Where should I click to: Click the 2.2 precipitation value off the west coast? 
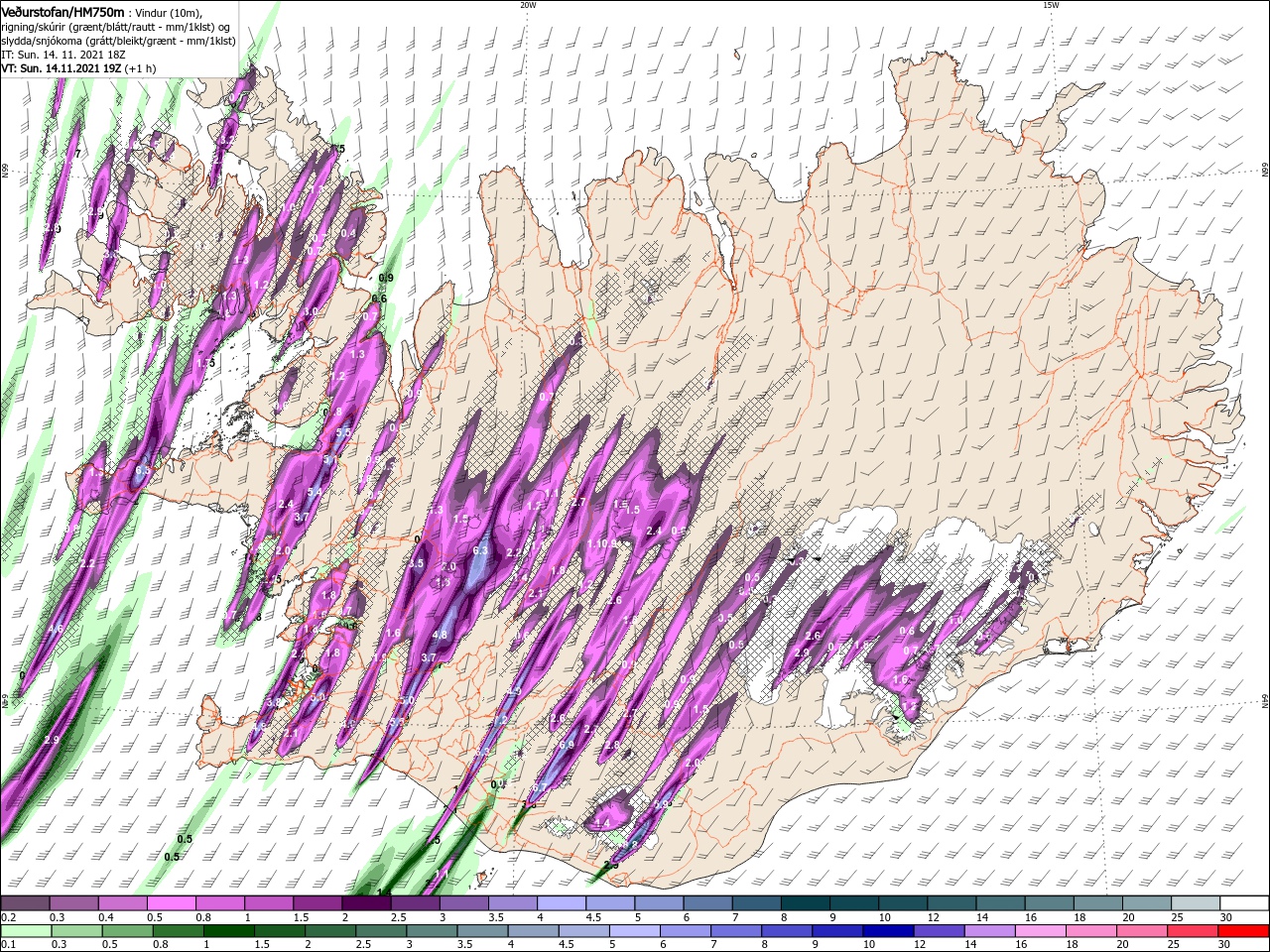[87, 563]
